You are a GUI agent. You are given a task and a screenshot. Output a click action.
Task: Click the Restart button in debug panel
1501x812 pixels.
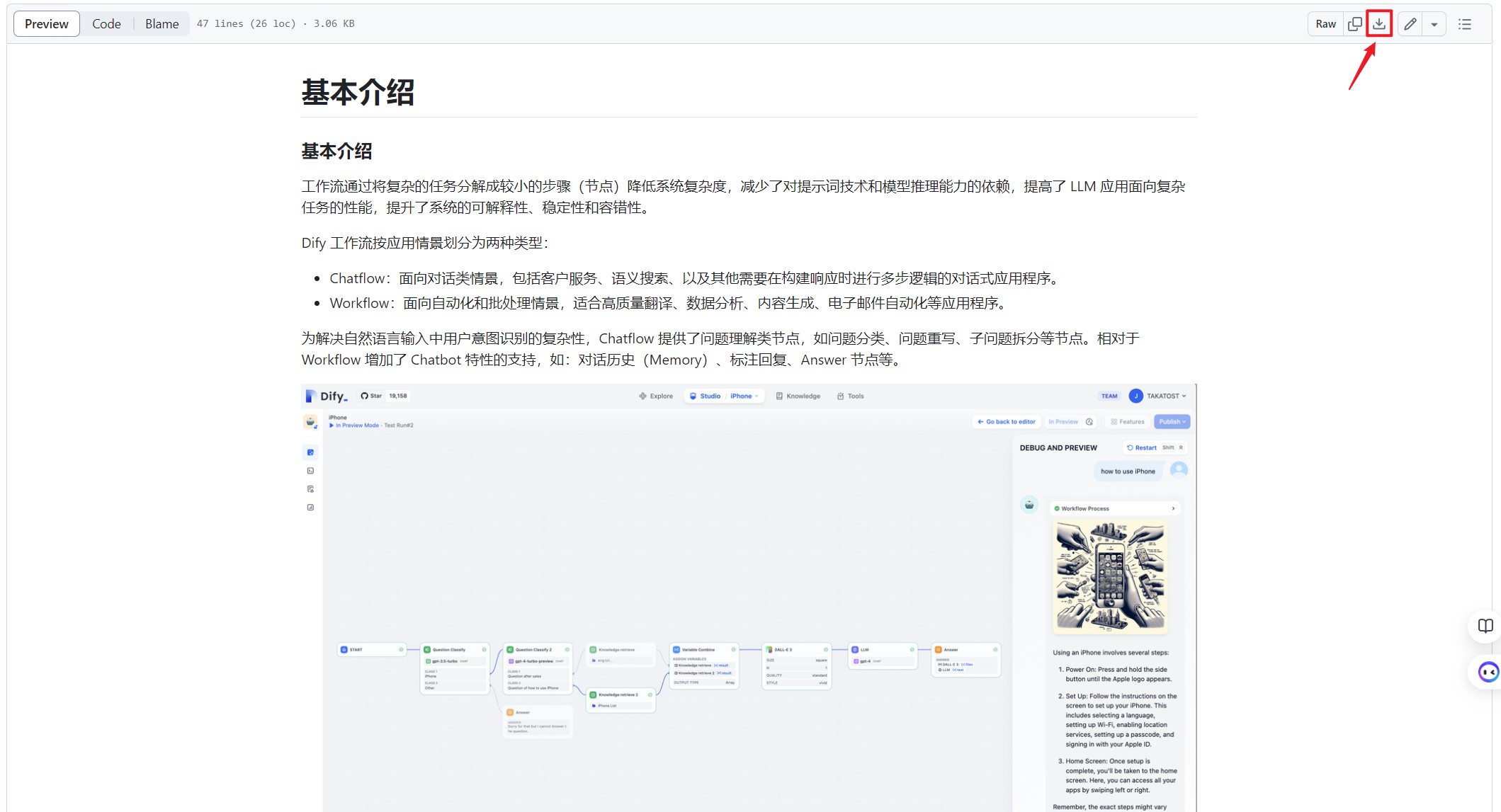click(x=1142, y=447)
